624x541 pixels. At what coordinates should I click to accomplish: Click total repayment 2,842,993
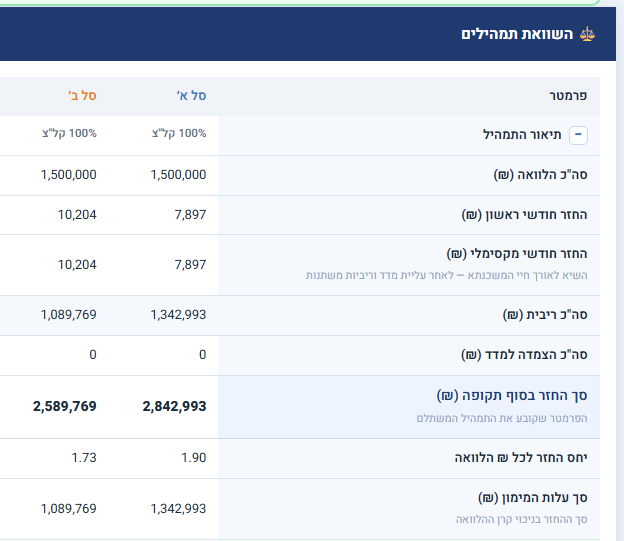point(174,406)
